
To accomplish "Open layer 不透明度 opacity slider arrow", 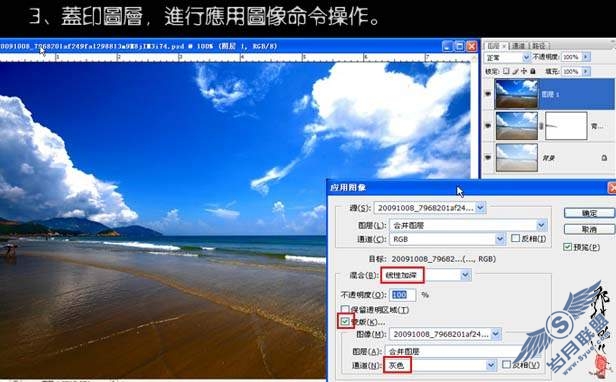I will coord(586,57).
